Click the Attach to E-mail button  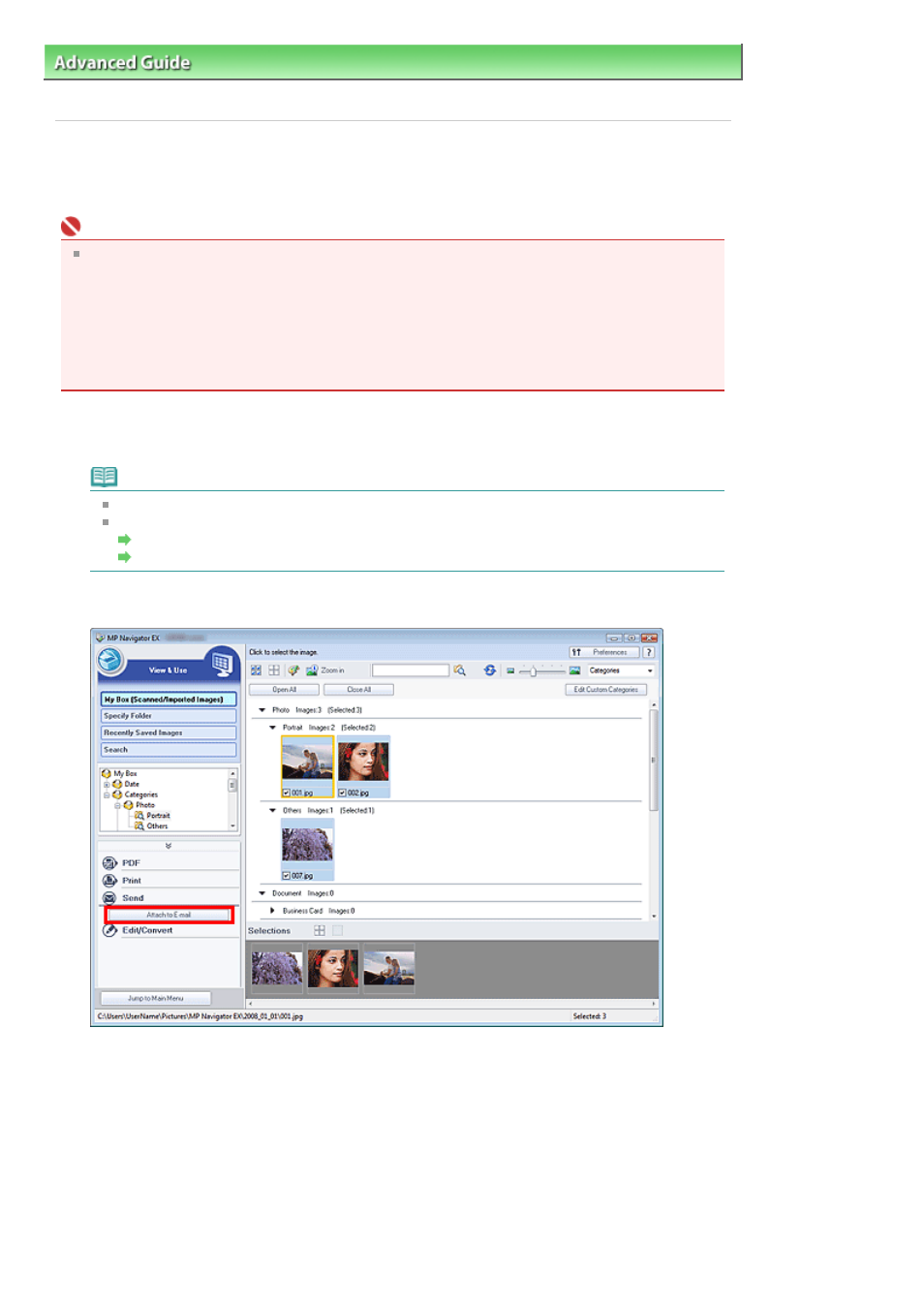(169, 915)
